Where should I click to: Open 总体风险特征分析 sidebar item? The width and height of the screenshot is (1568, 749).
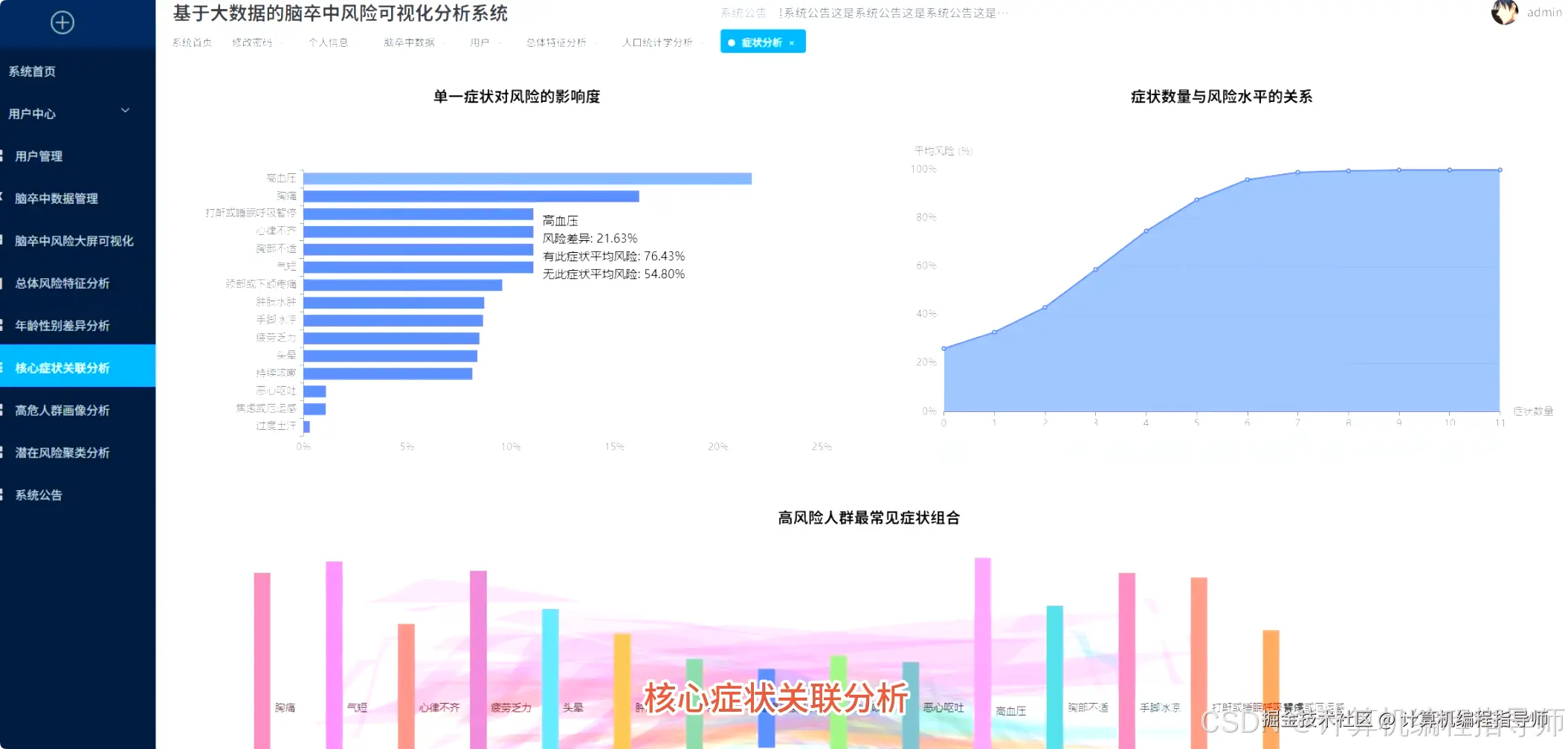click(x=62, y=283)
